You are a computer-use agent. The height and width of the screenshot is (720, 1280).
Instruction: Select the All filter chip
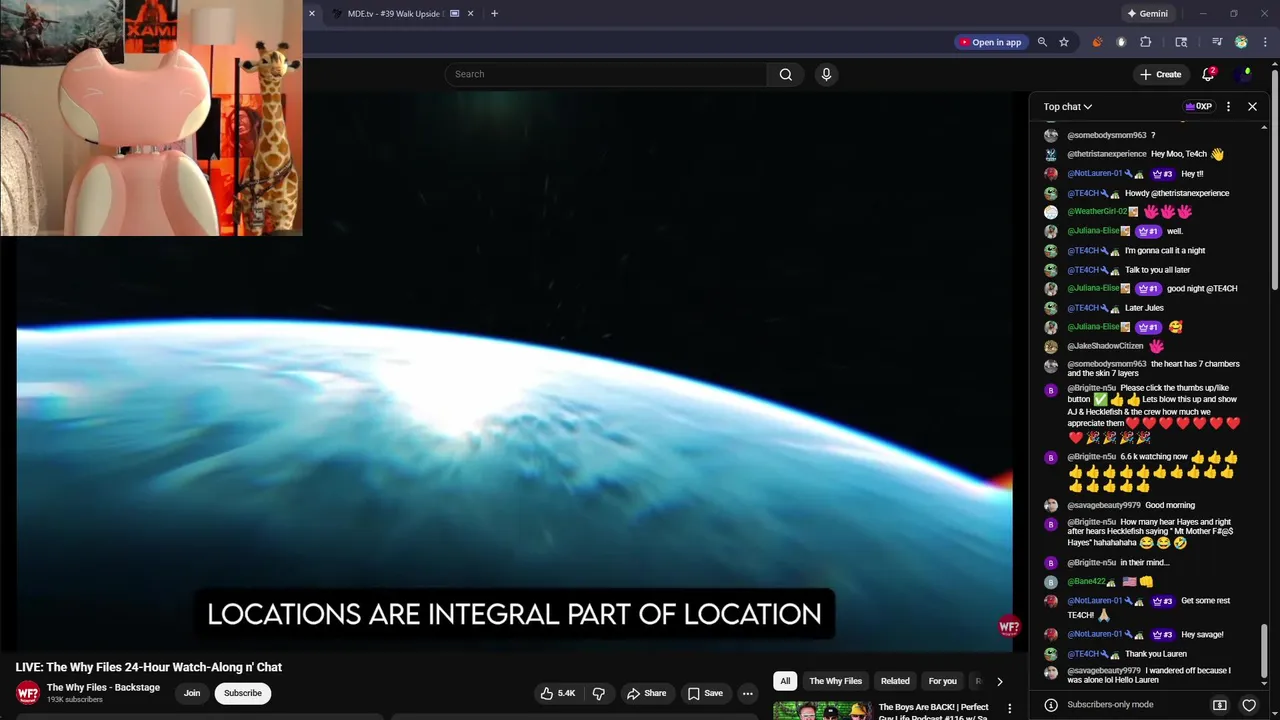click(785, 681)
